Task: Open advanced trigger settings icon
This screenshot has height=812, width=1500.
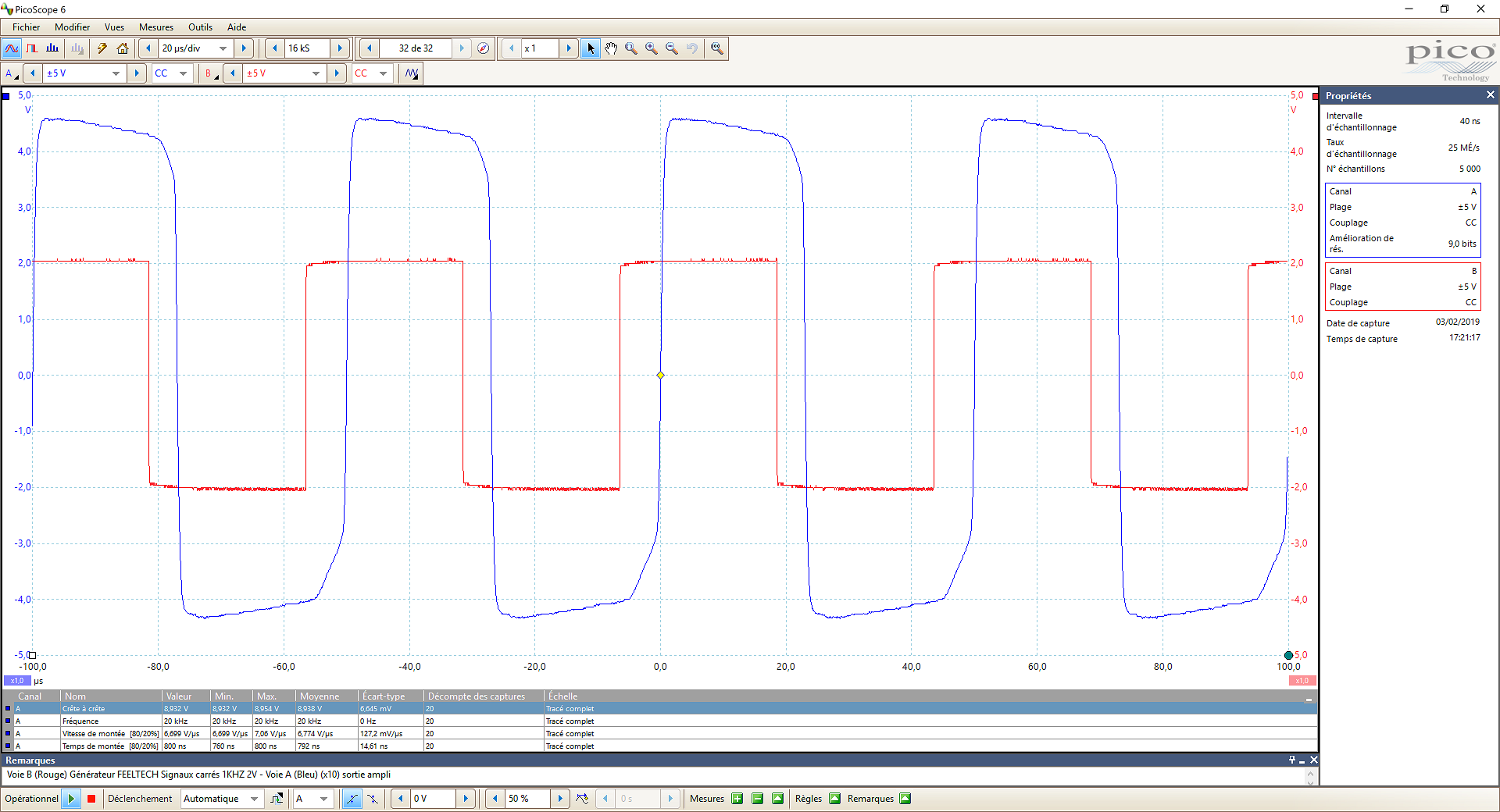Action: (x=277, y=799)
